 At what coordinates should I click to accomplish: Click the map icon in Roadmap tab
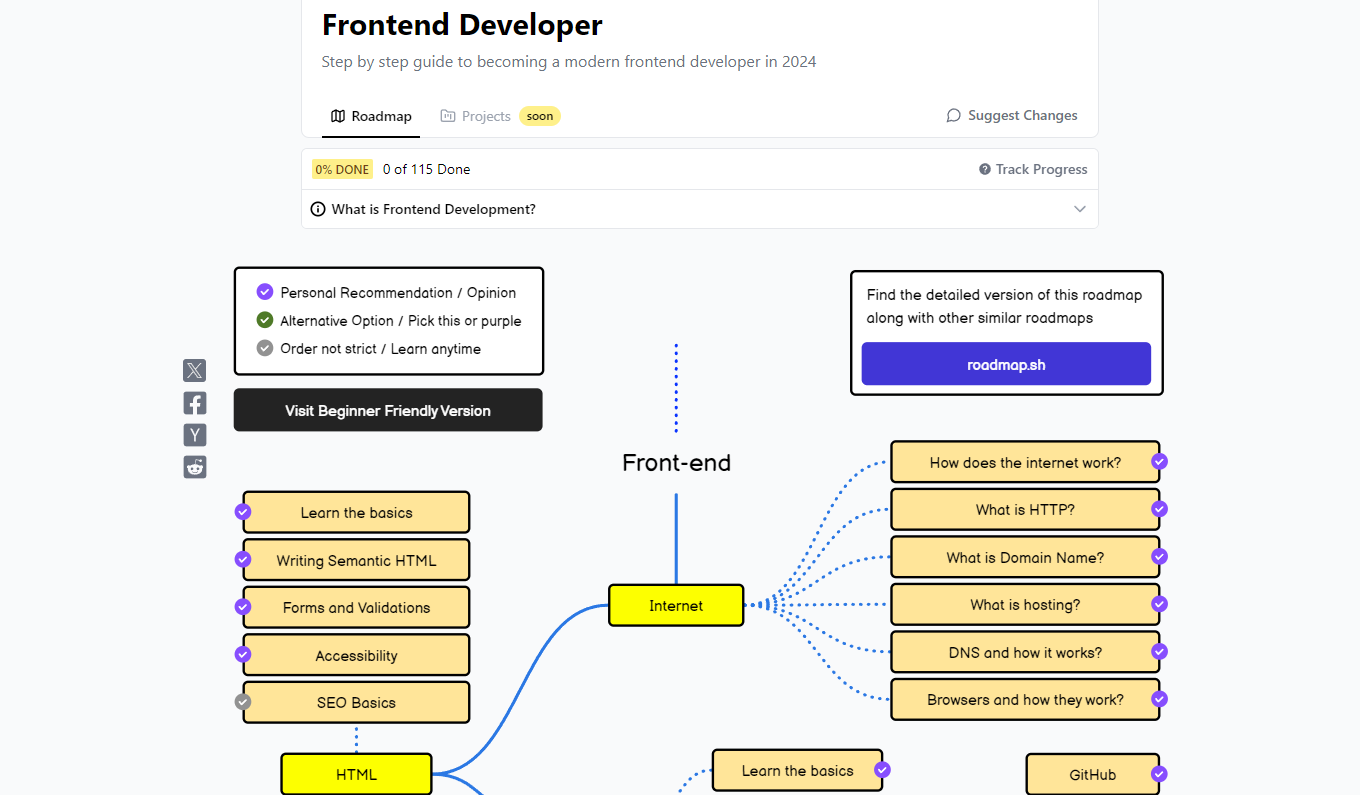coord(338,116)
